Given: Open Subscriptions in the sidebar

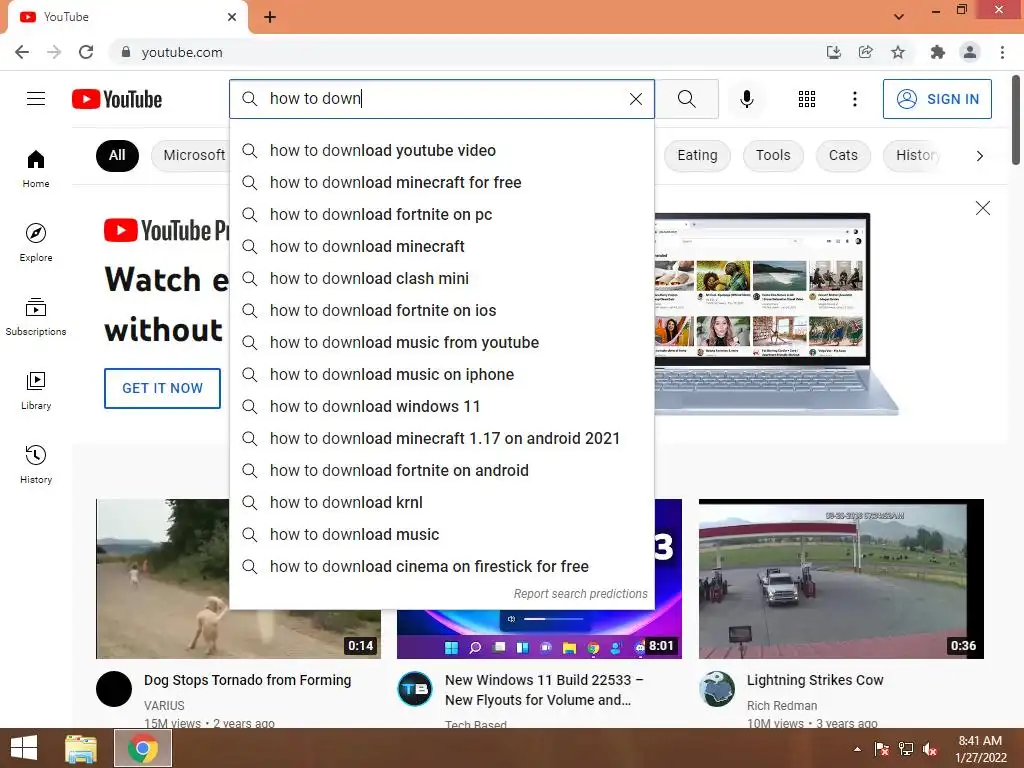Looking at the screenshot, I should coord(36,317).
